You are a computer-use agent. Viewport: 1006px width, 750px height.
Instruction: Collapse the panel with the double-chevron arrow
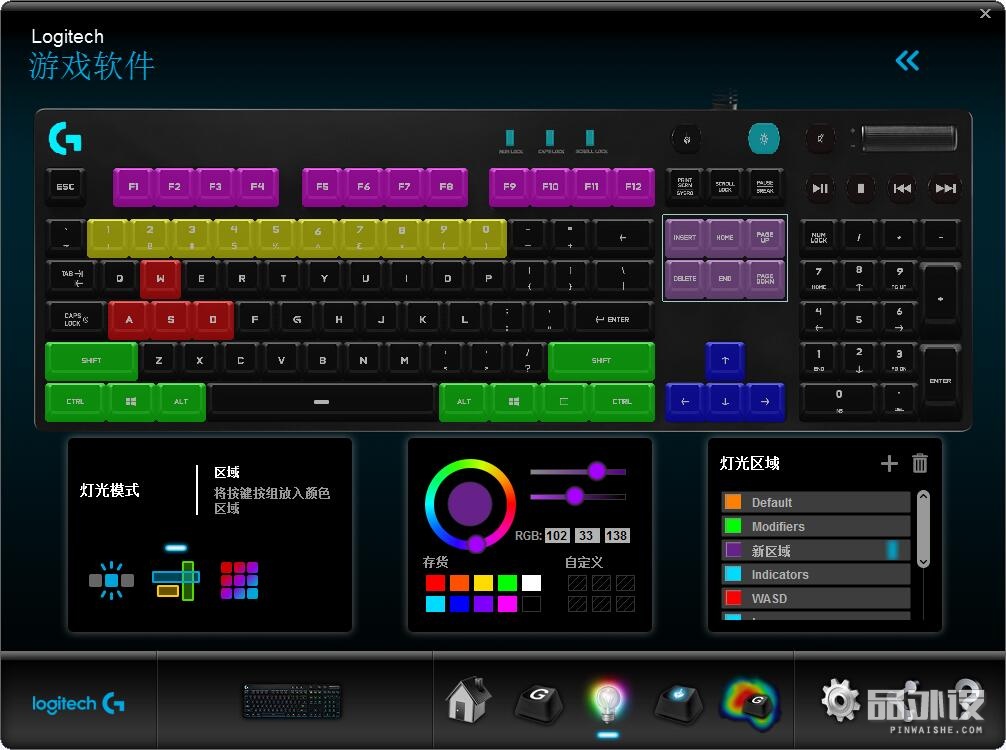pyautogui.click(x=907, y=61)
